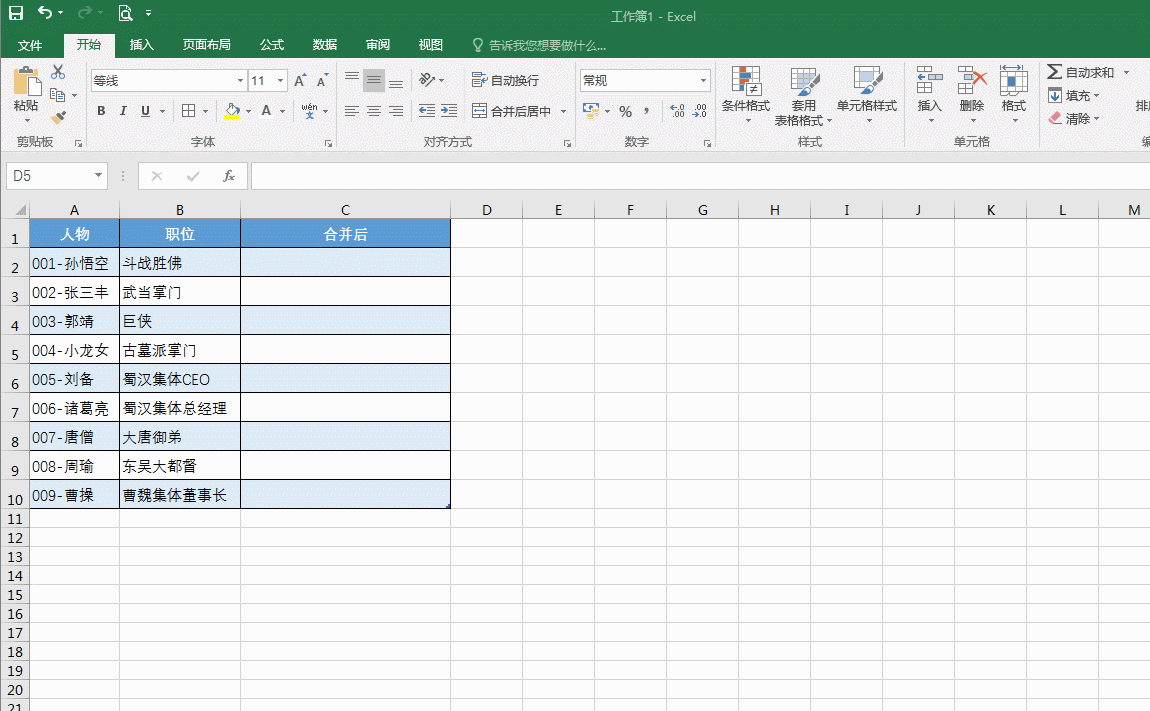Click the phonetic guide wén icon

tap(309, 111)
